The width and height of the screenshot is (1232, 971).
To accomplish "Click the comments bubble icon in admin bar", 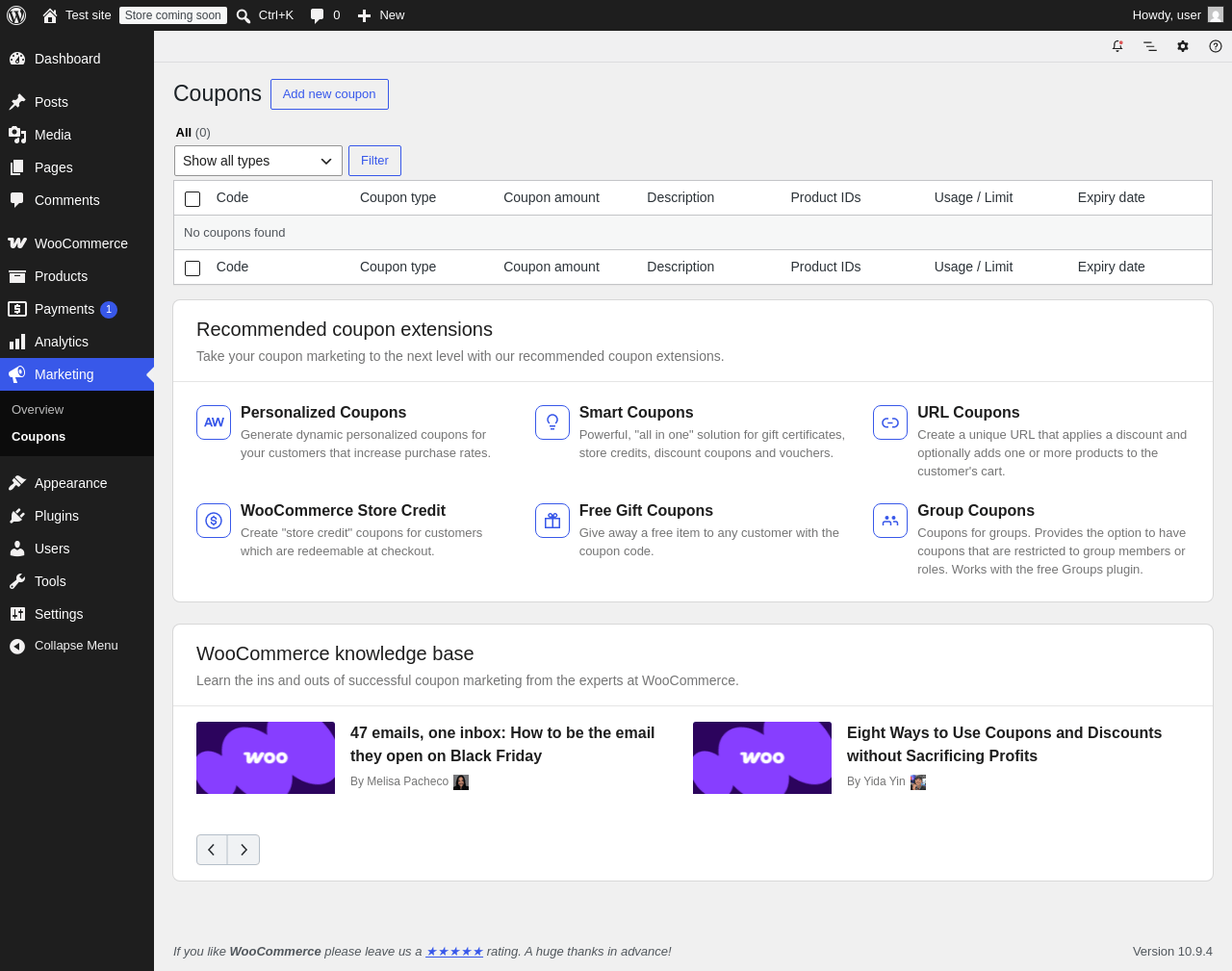I will coord(318,15).
